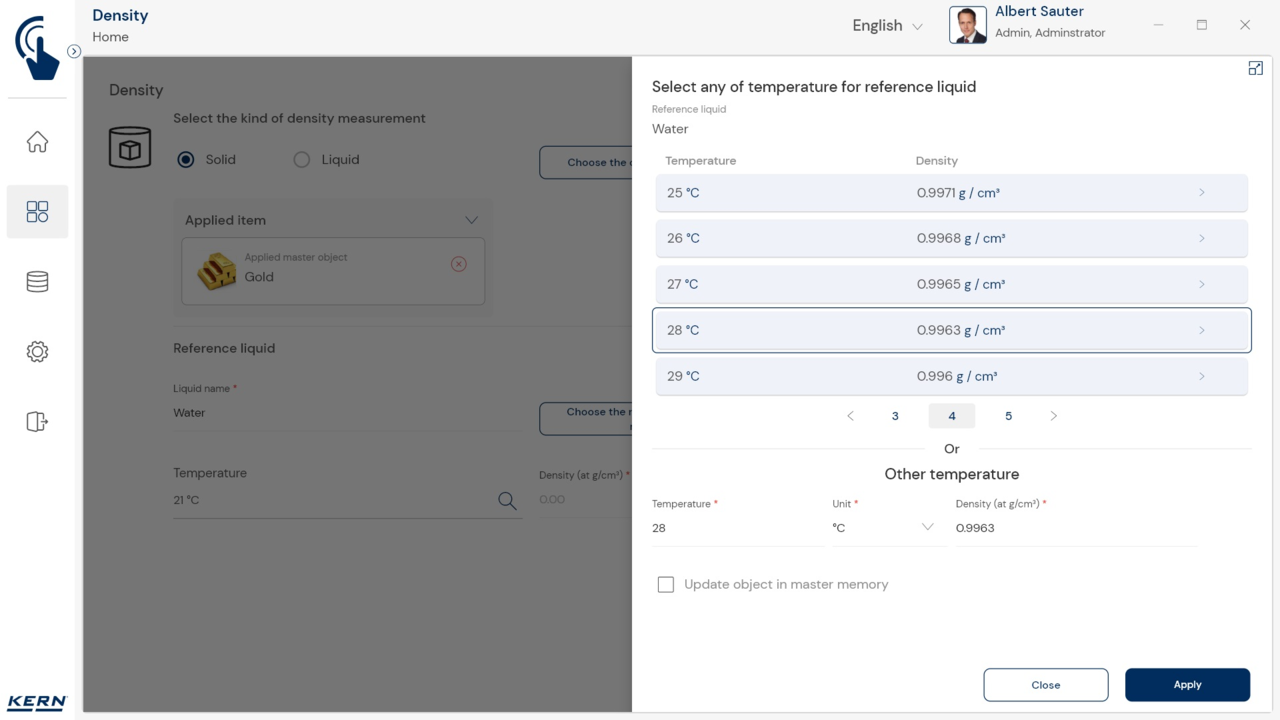
Task: Expand the sidebar with the arrow toggle
Action: coord(74,51)
